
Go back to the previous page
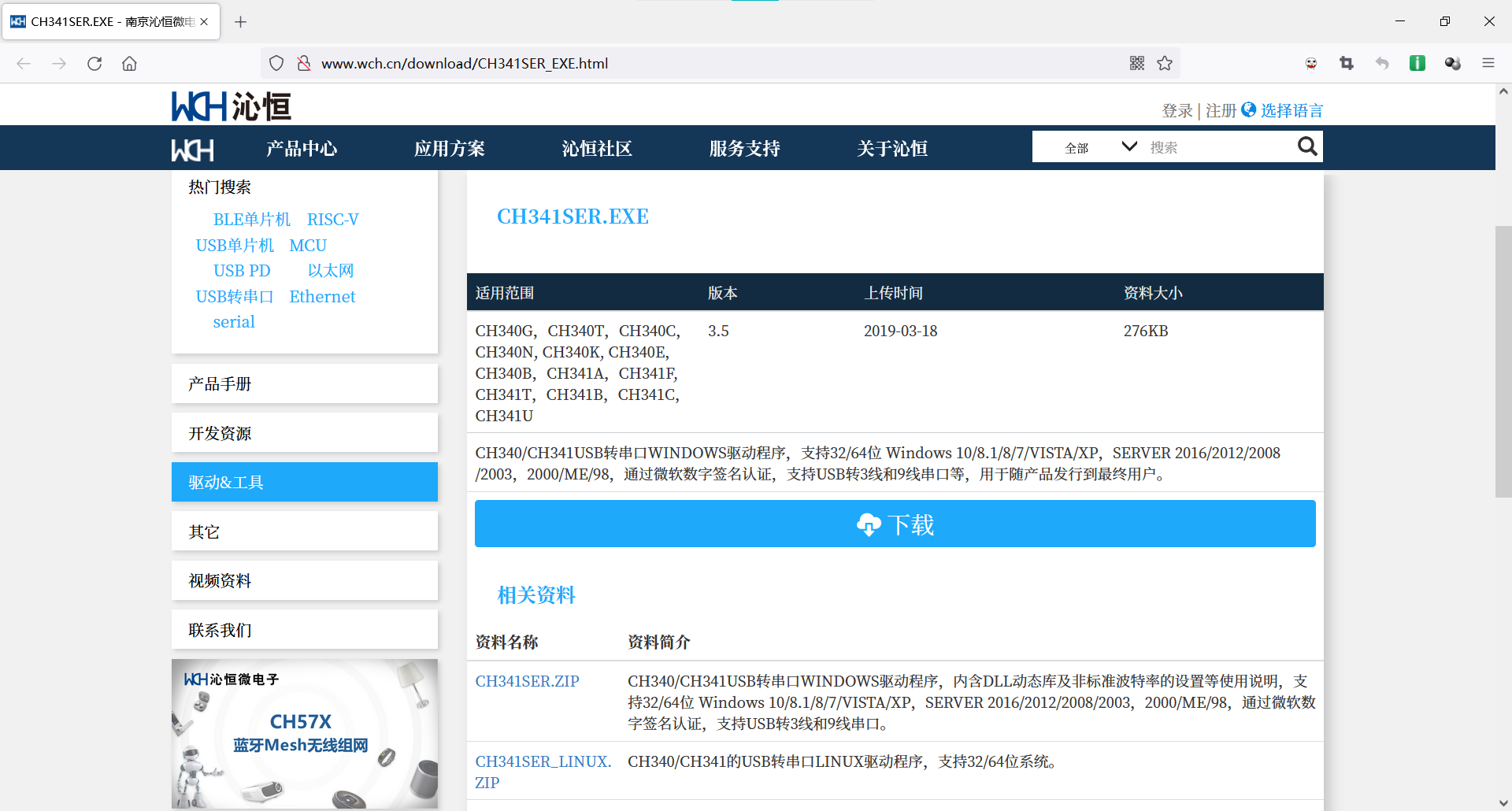[24, 63]
